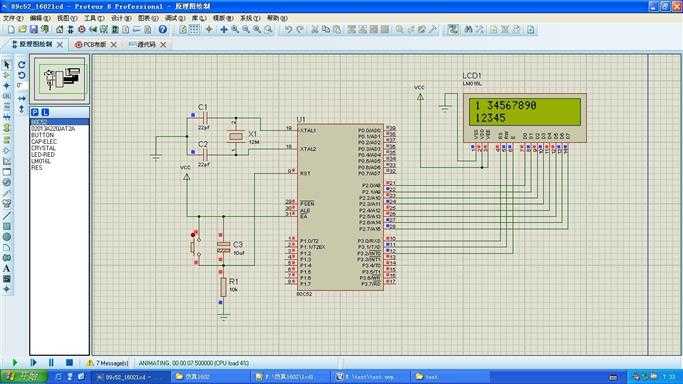This screenshot has height=384, width=683.
Task: Select the Junction dot tool
Action: click(x=7, y=86)
